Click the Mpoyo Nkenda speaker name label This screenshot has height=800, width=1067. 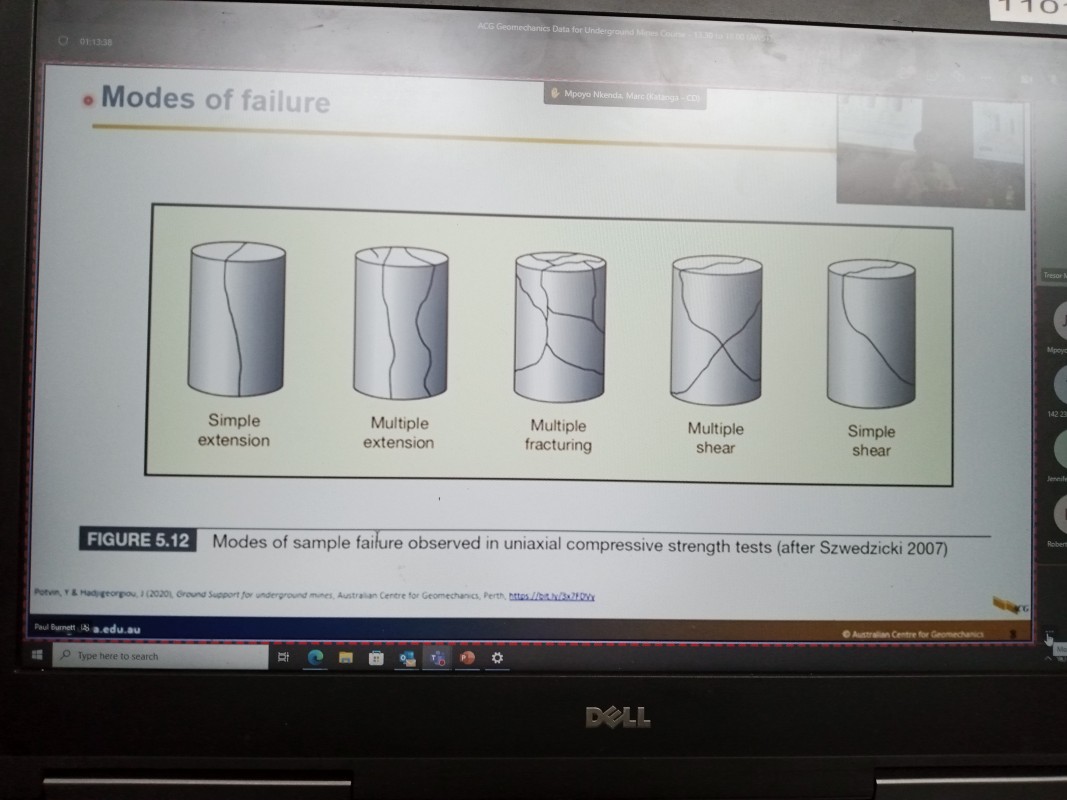[625, 97]
